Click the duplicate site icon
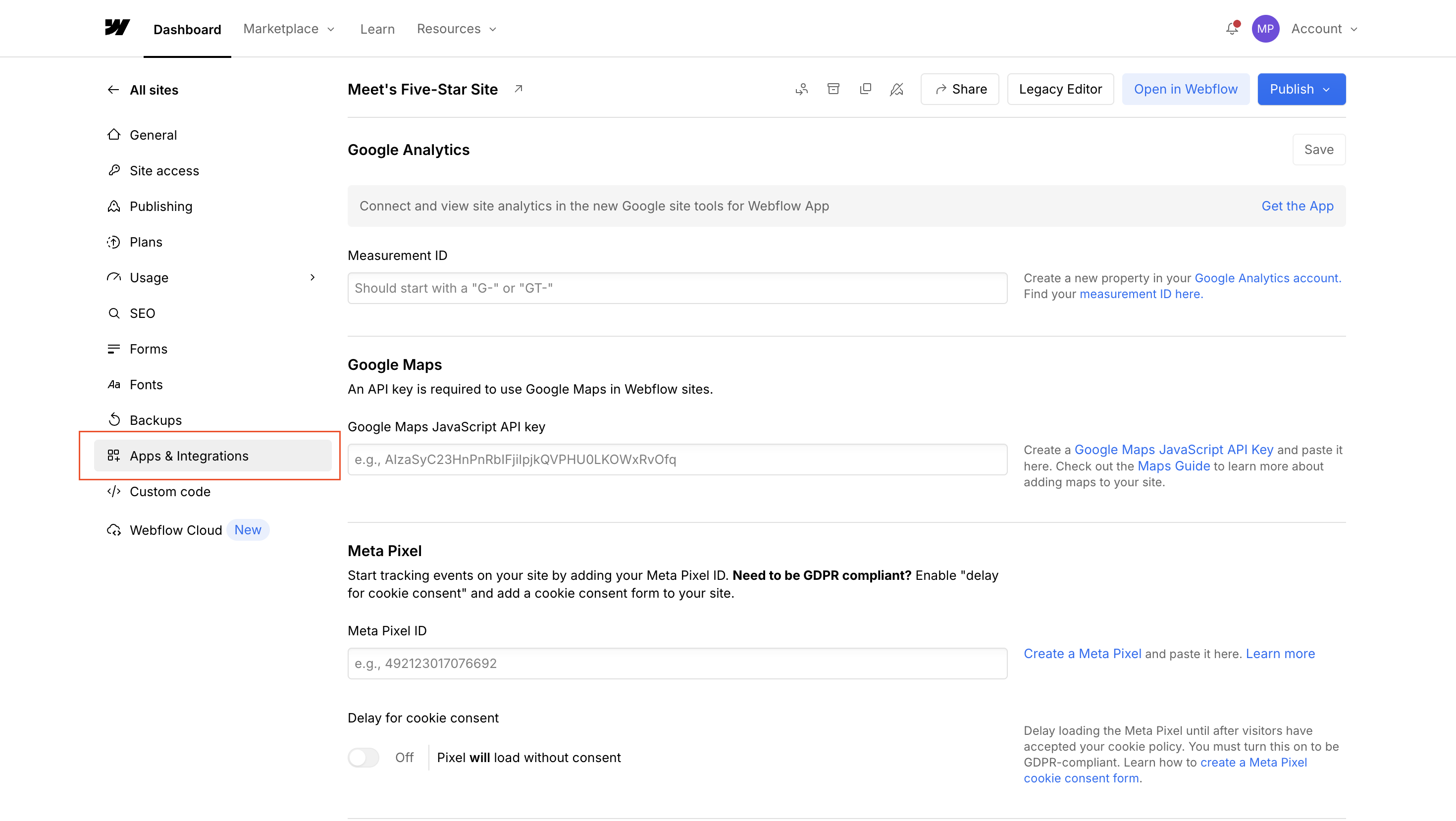 tap(865, 89)
